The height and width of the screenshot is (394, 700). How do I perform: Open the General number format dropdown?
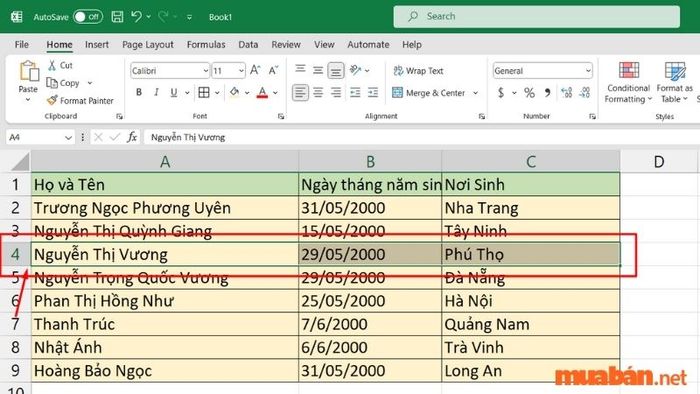588,71
